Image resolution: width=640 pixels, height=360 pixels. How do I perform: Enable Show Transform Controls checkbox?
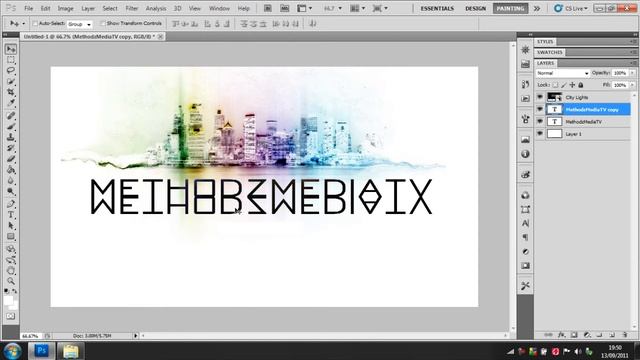(x=102, y=24)
